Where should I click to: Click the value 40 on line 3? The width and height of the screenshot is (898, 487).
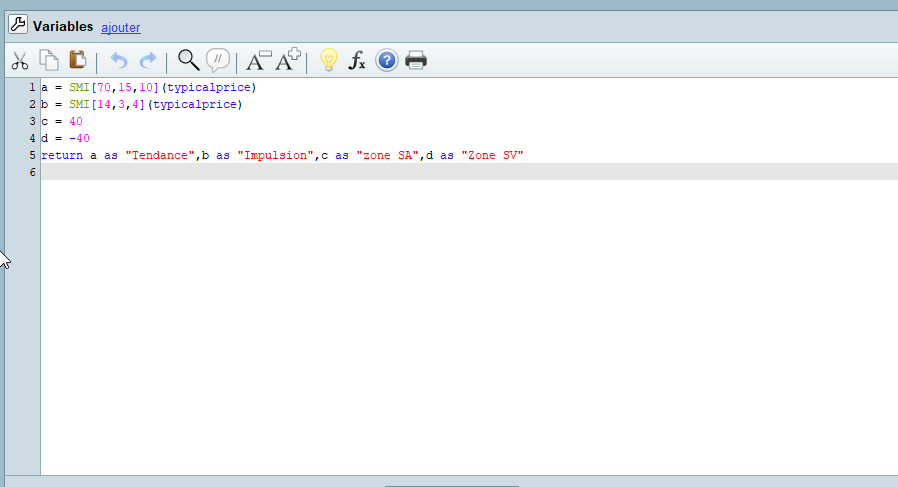click(76, 121)
